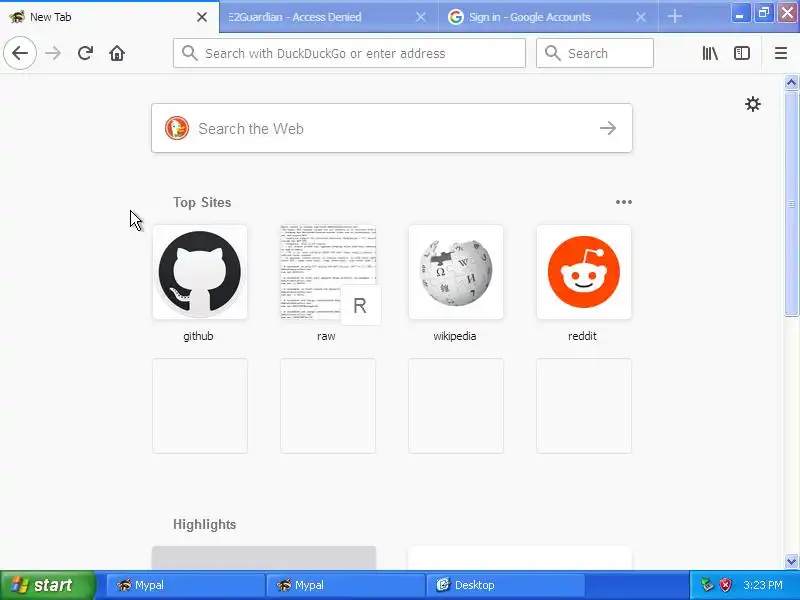Focus the DuckDuckGo address bar field
Viewport: 800px width, 600px height.
coord(349,53)
